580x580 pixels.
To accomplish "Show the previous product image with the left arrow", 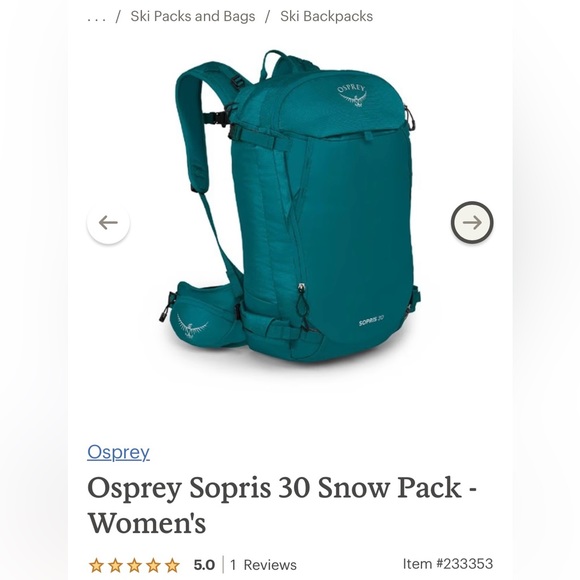I will click(108, 223).
